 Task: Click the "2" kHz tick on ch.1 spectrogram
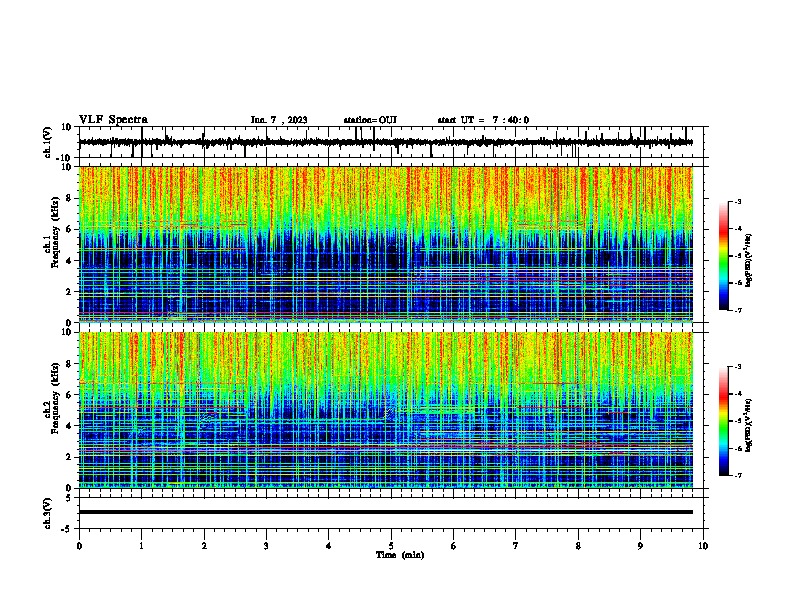click(x=69, y=291)
